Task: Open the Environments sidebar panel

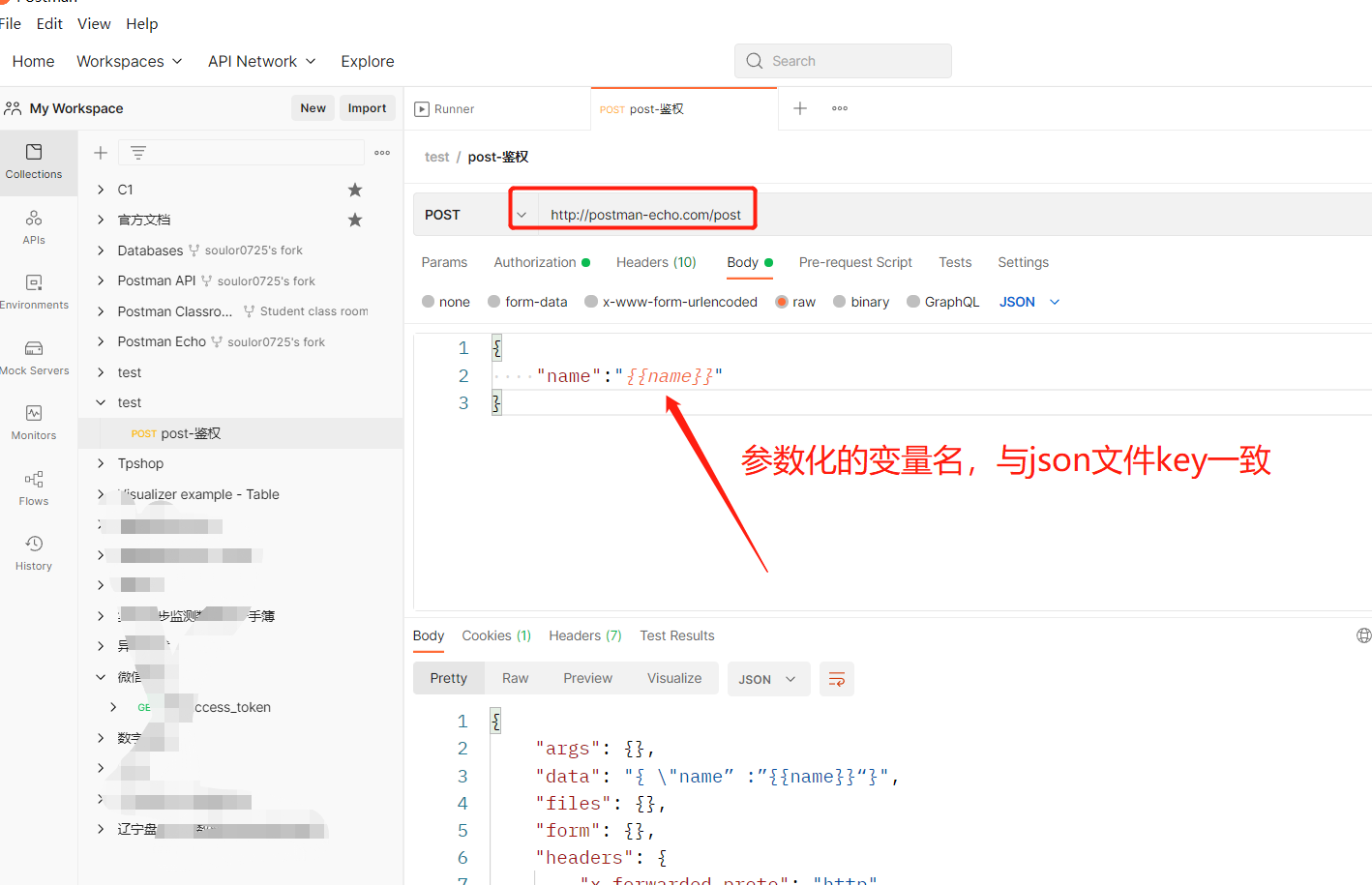Action: coord(34,292)
